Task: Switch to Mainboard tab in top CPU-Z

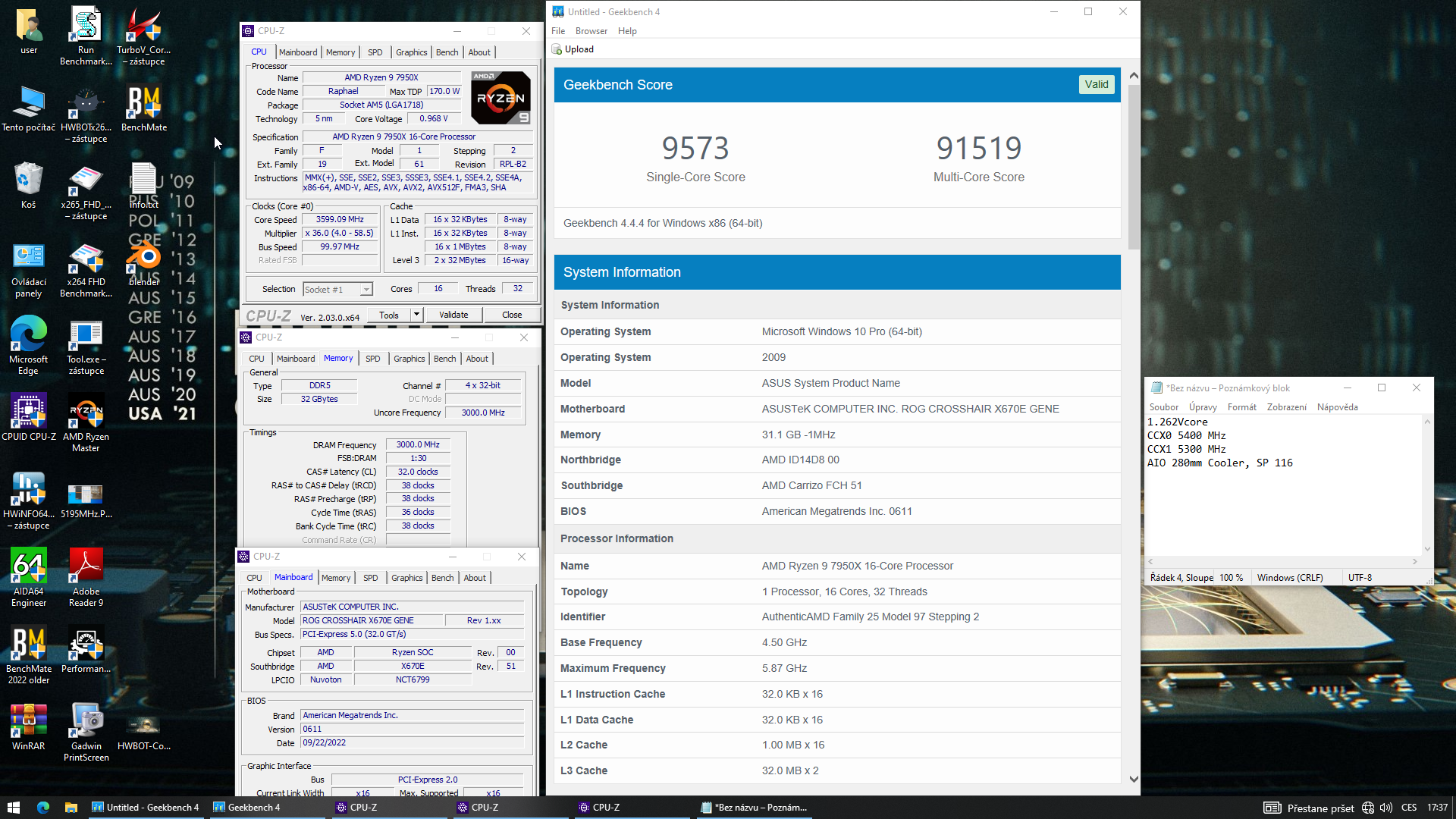Action: [297, 52]
